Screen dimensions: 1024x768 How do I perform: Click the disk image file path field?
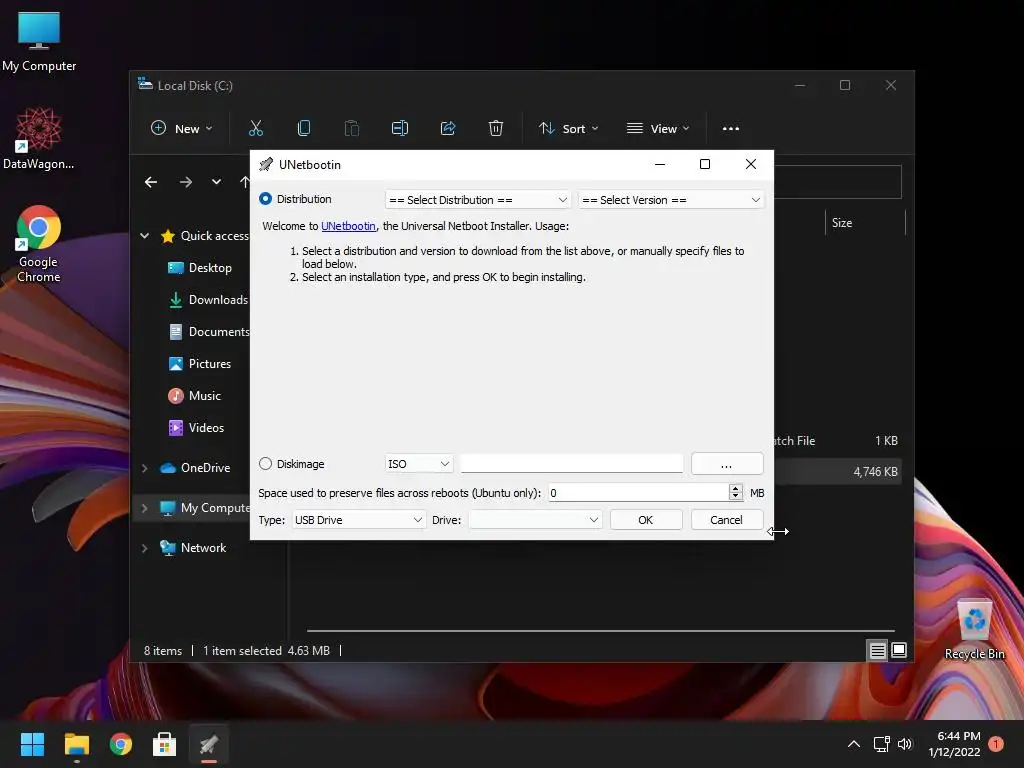click(x=571, y=464)
